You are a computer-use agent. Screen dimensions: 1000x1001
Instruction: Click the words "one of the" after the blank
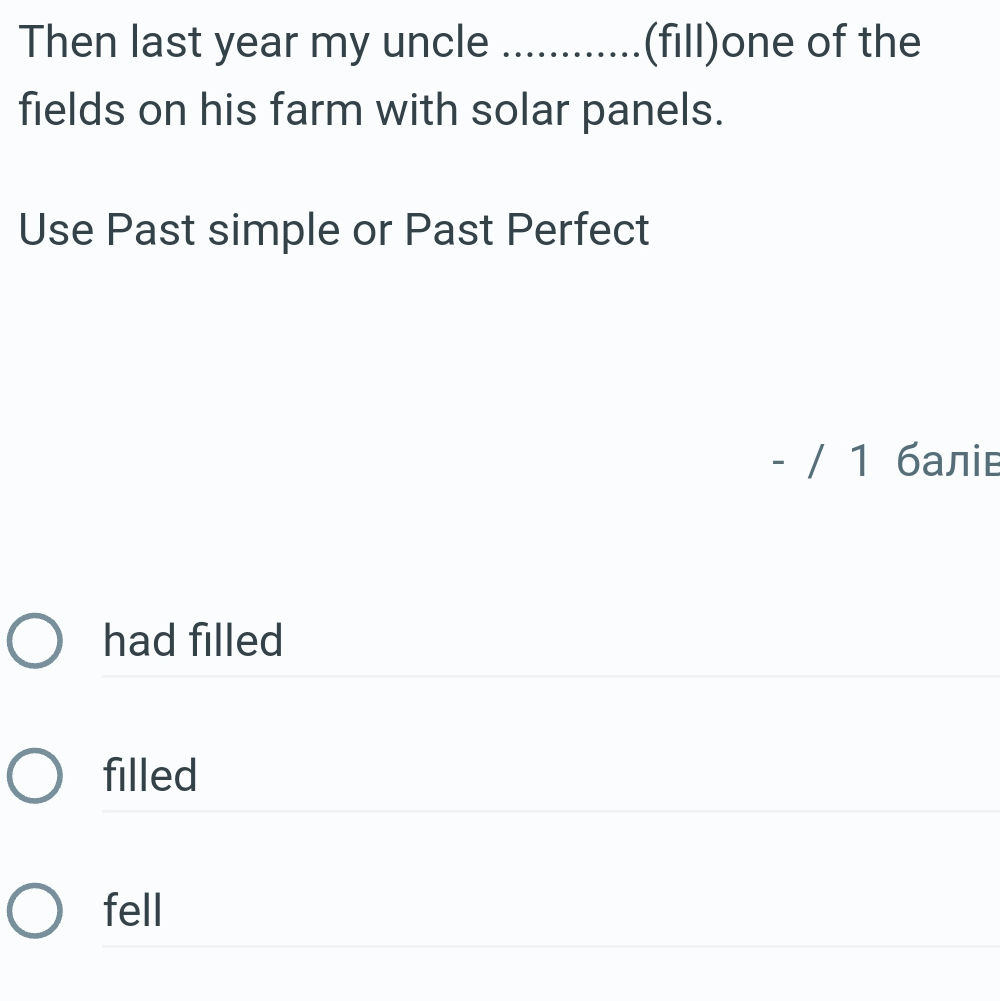(x=821, y=43)
